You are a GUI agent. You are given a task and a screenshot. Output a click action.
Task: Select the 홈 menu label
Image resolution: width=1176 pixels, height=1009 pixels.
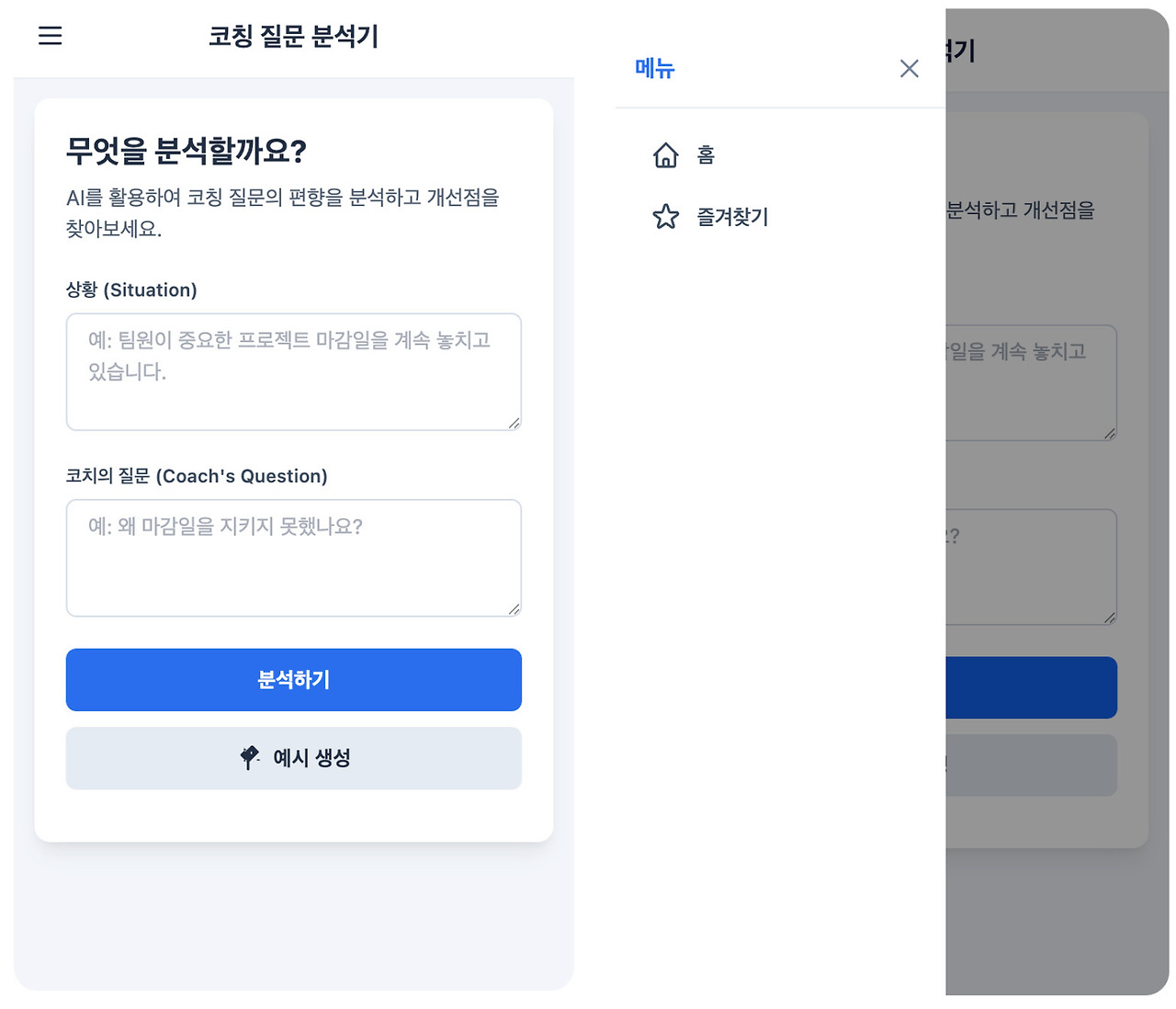coord(706,155)
